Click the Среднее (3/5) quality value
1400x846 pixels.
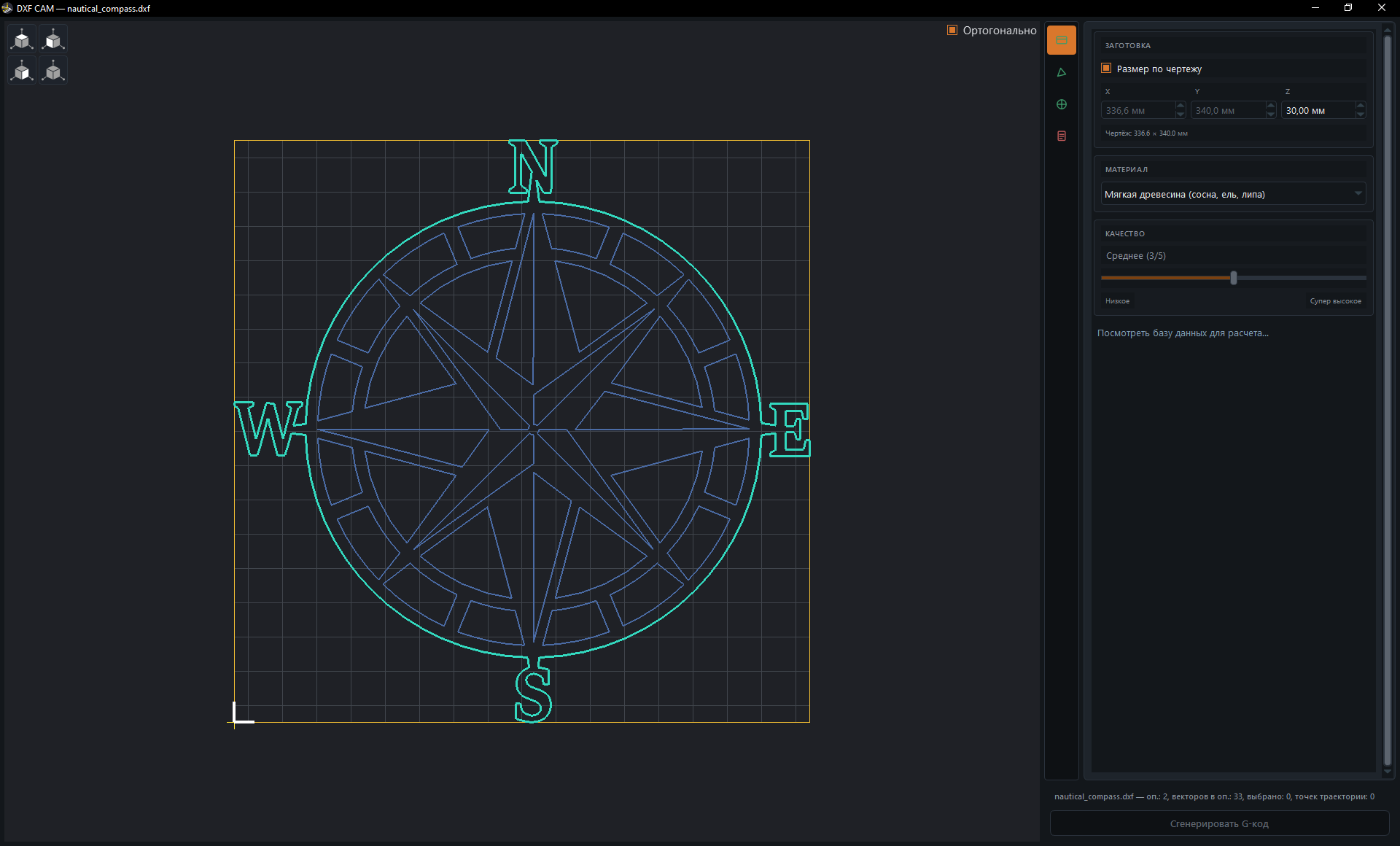tap(1136, 255)
